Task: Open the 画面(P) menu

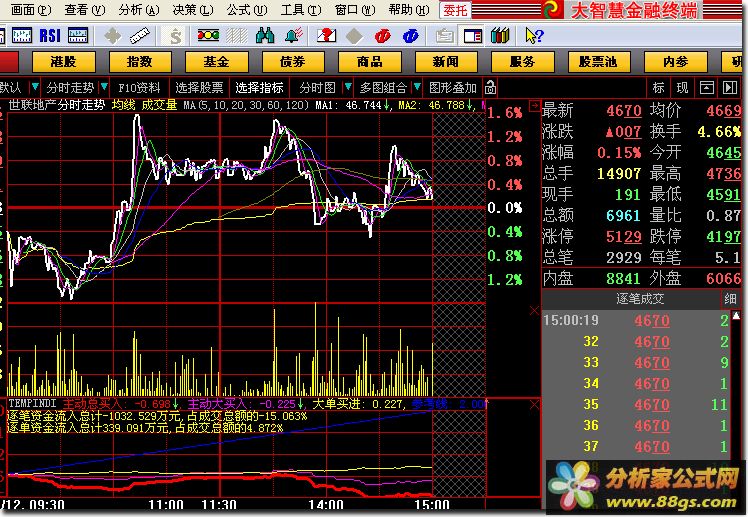Action: (x=31, y=10)
